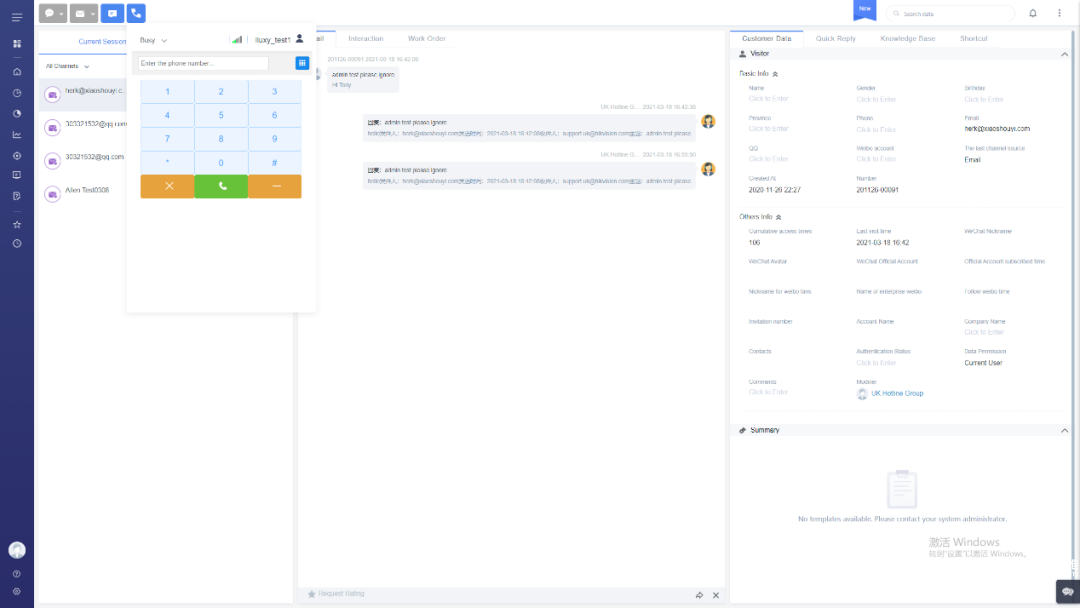This screenshot has height=608, width=1080.
Task: Edit the Company Name field
Action: (984, 332)
